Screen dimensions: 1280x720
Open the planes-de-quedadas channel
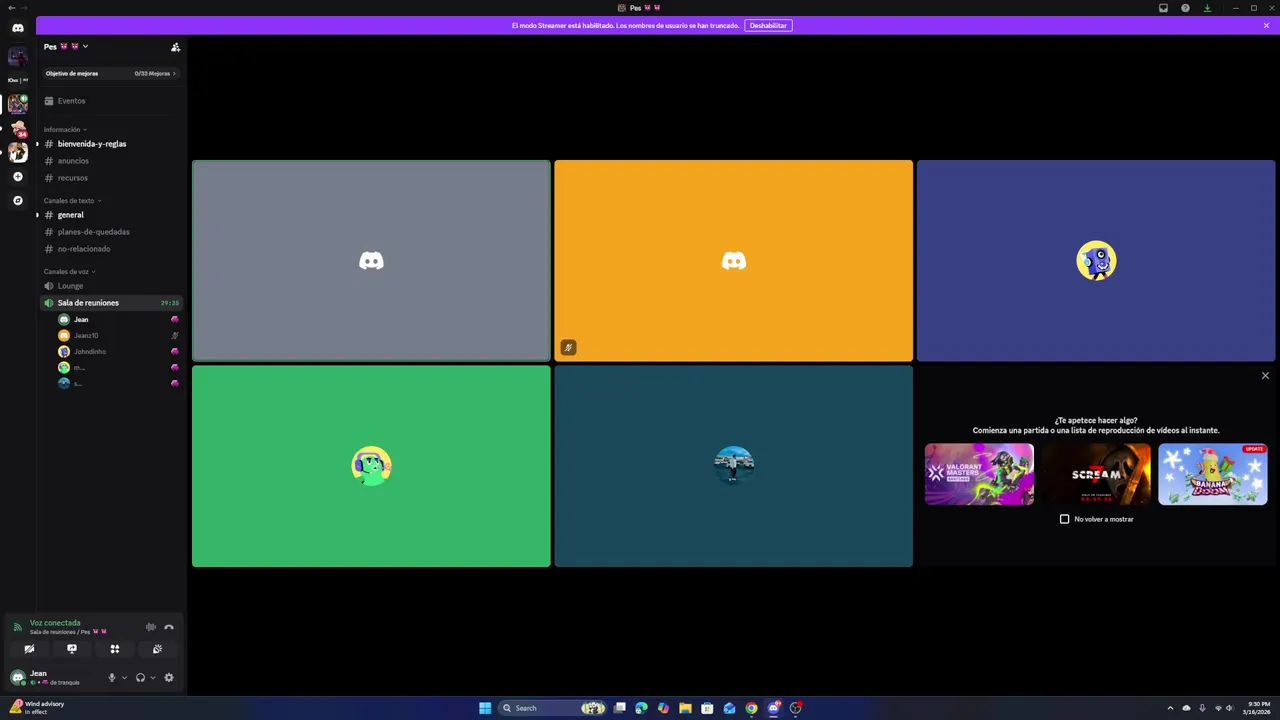coord(110,232)
